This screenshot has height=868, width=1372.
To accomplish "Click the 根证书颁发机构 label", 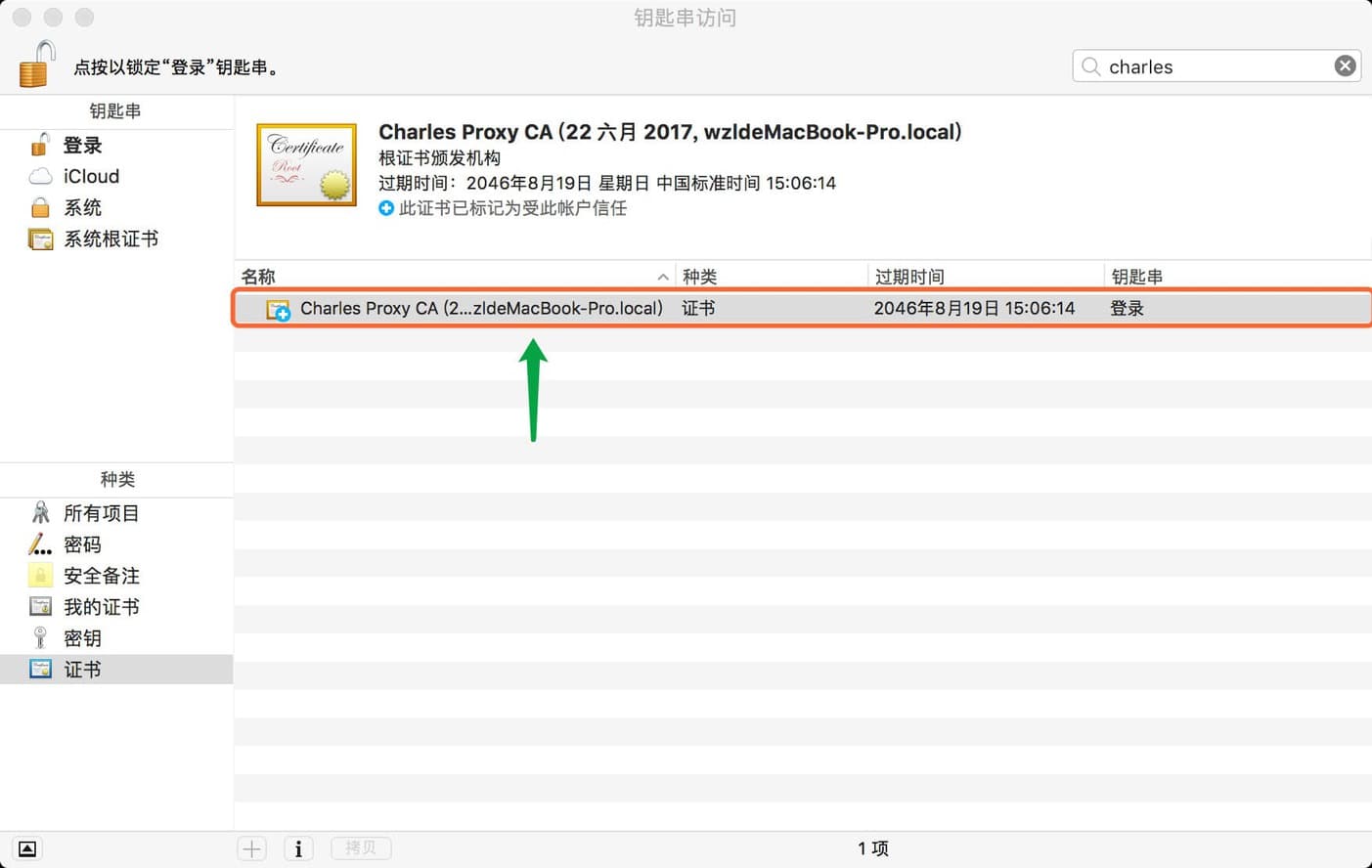I will coord(439,158).
